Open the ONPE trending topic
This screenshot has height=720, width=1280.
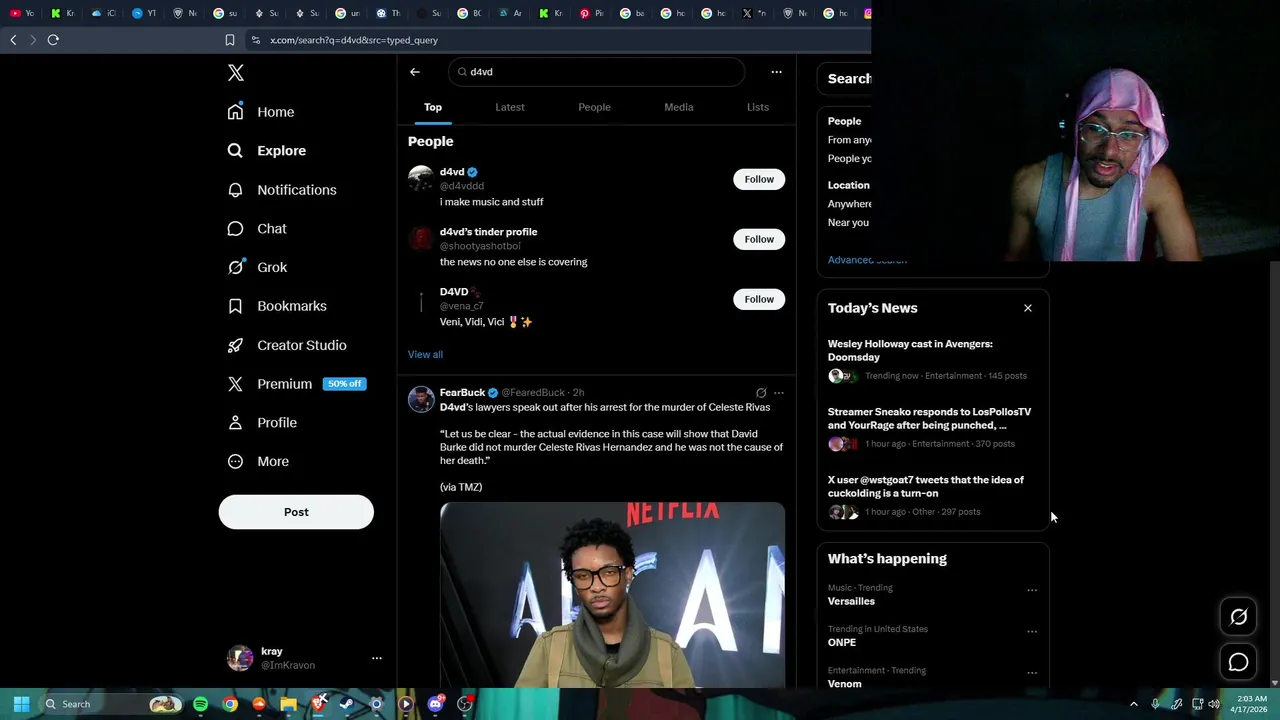(842, 642)
